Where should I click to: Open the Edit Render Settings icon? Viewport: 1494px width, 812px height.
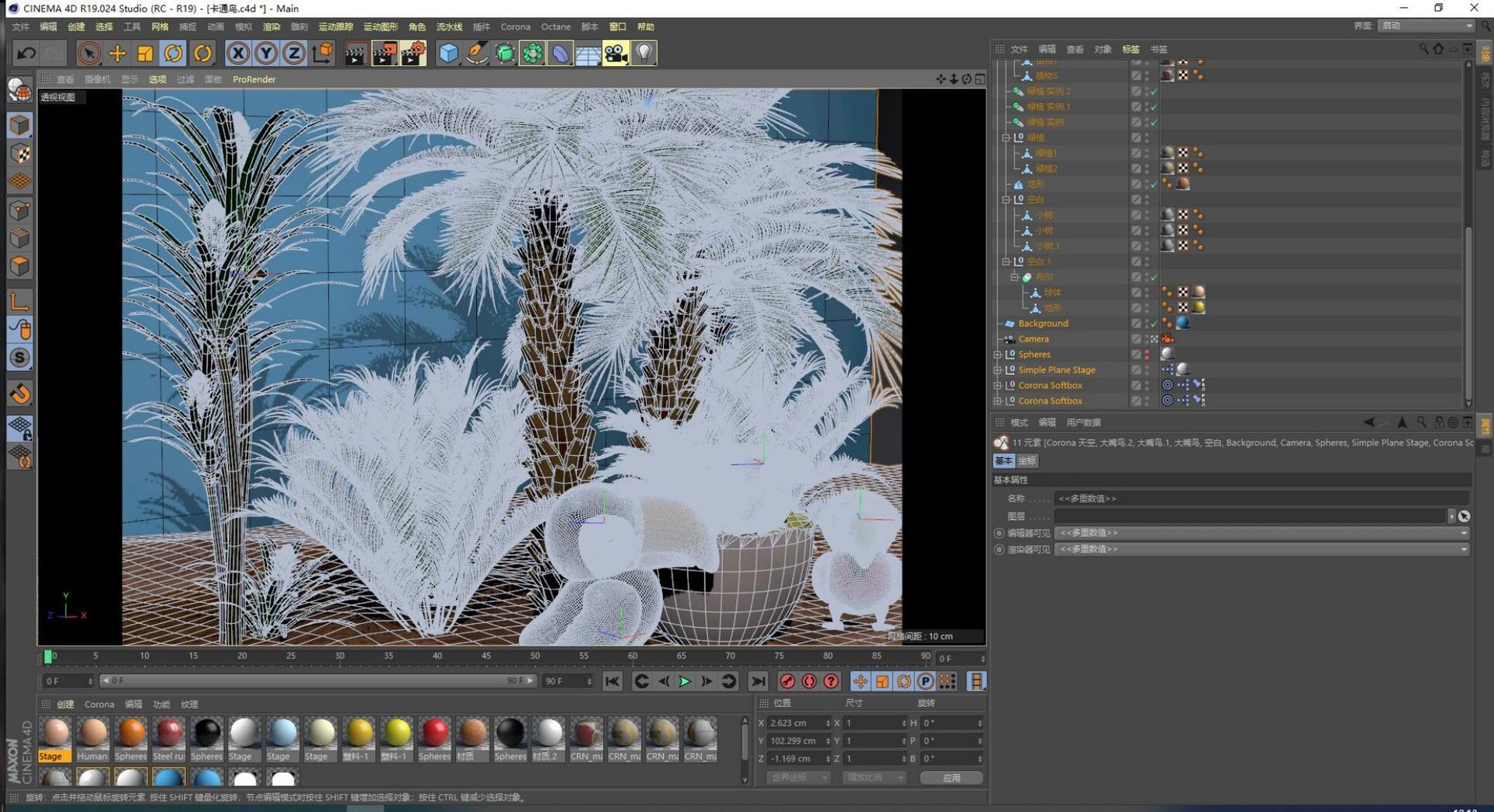pos(412,53)
